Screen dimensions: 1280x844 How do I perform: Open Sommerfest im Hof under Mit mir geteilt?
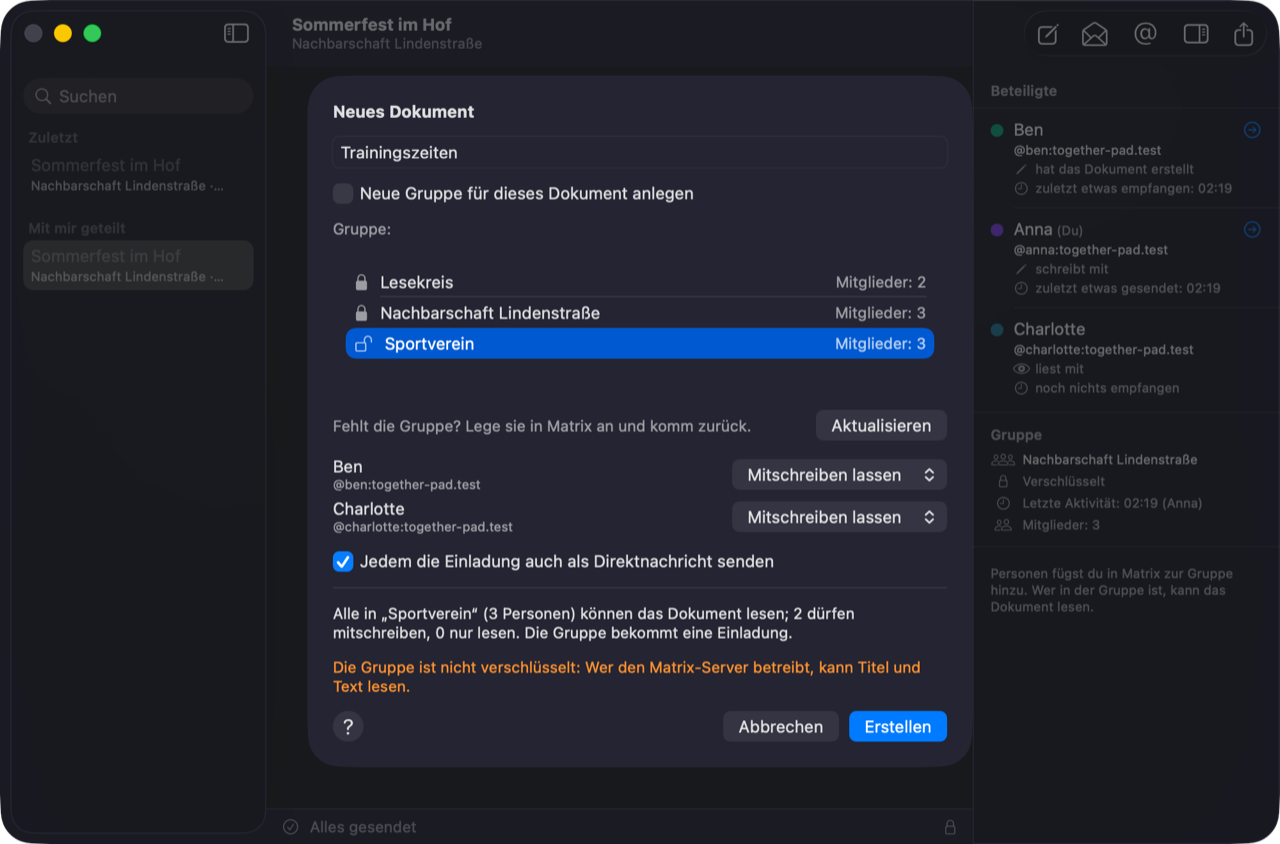(138, 265)
